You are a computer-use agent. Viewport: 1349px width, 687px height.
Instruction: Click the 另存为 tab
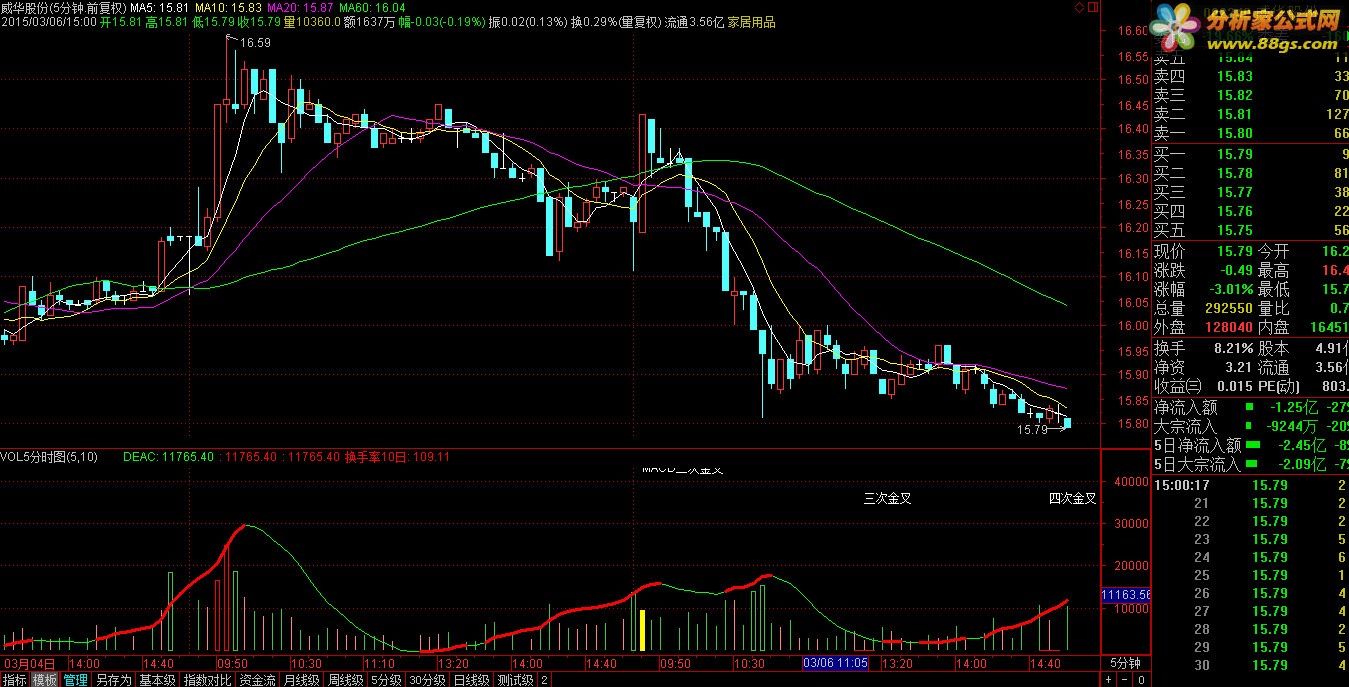[x=114, y=680]
